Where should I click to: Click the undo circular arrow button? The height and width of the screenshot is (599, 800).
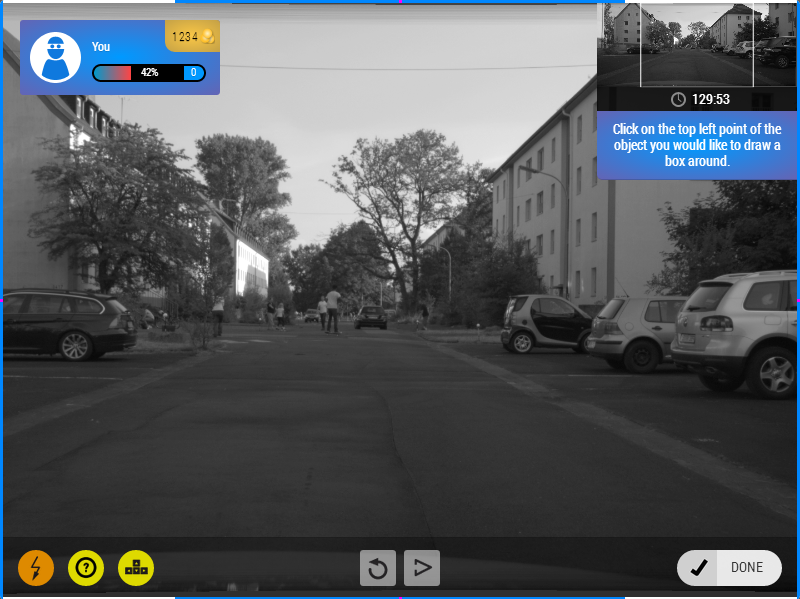378,568
